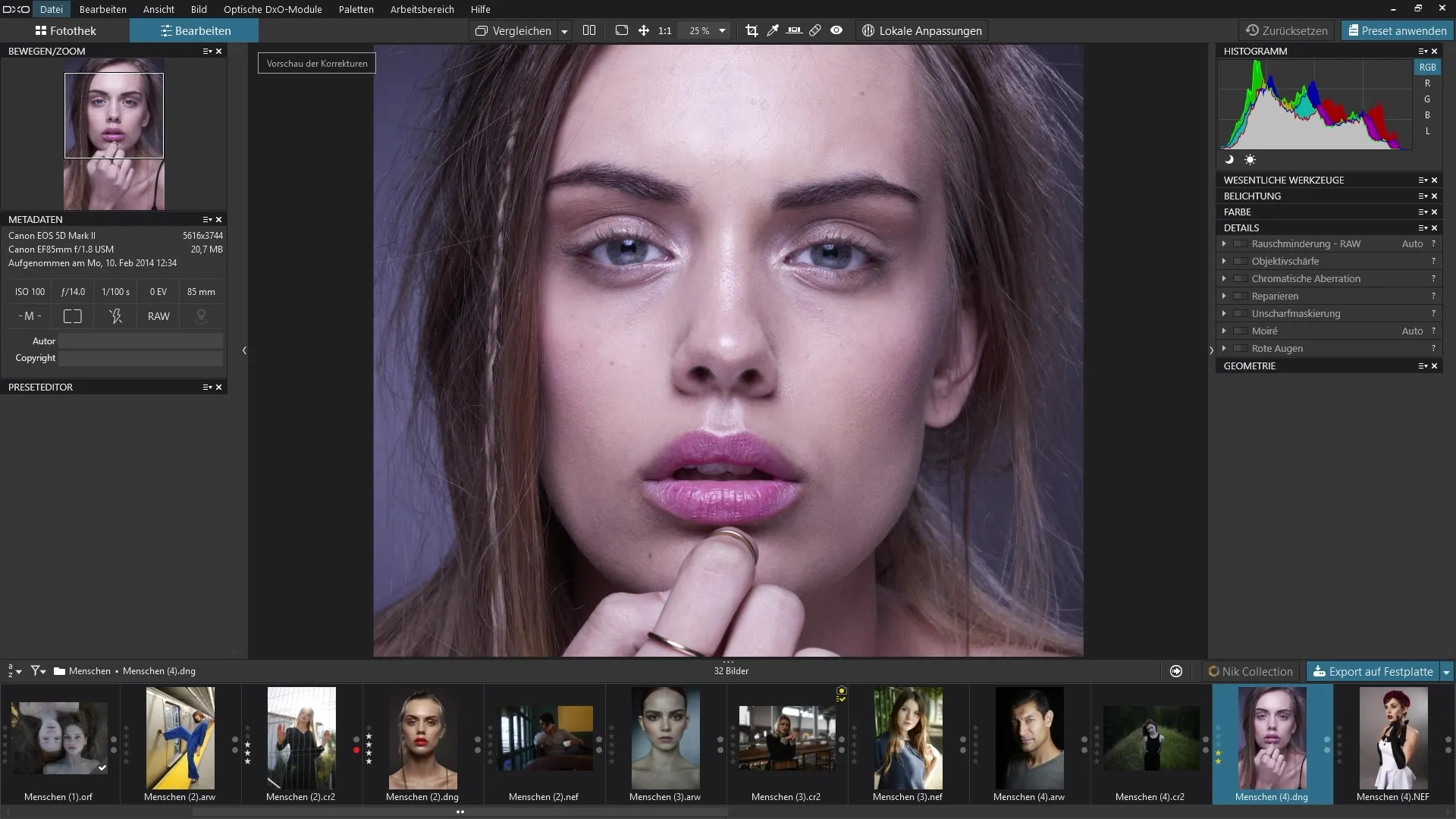This screenshot has height=819, width=1456.
Task: Collapse the left panel arrow
Action: [244, 350]
